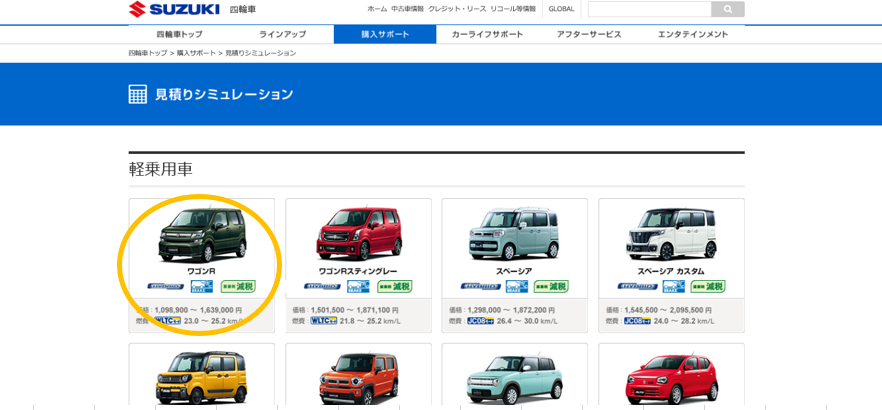Open the GLOBAL site link
The image size is (882, 410).
click(561, 9)
